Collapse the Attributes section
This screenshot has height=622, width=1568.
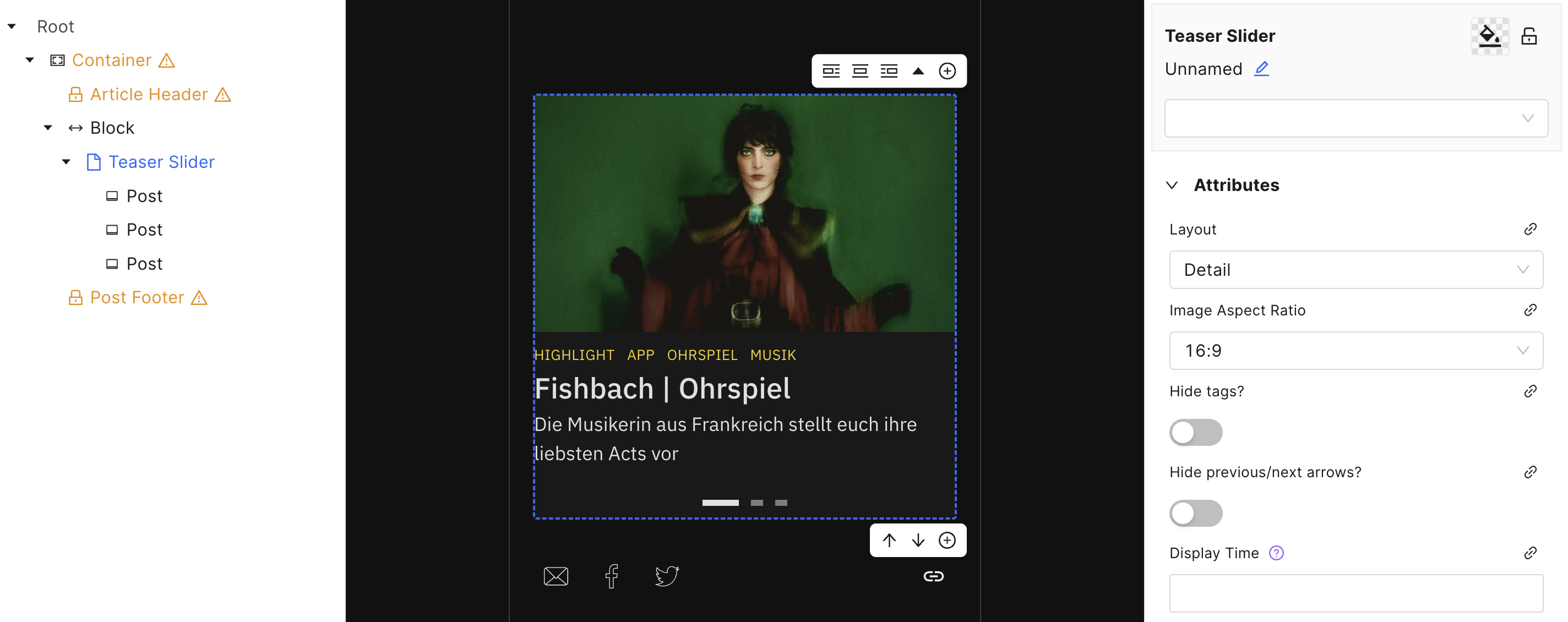1172,185
